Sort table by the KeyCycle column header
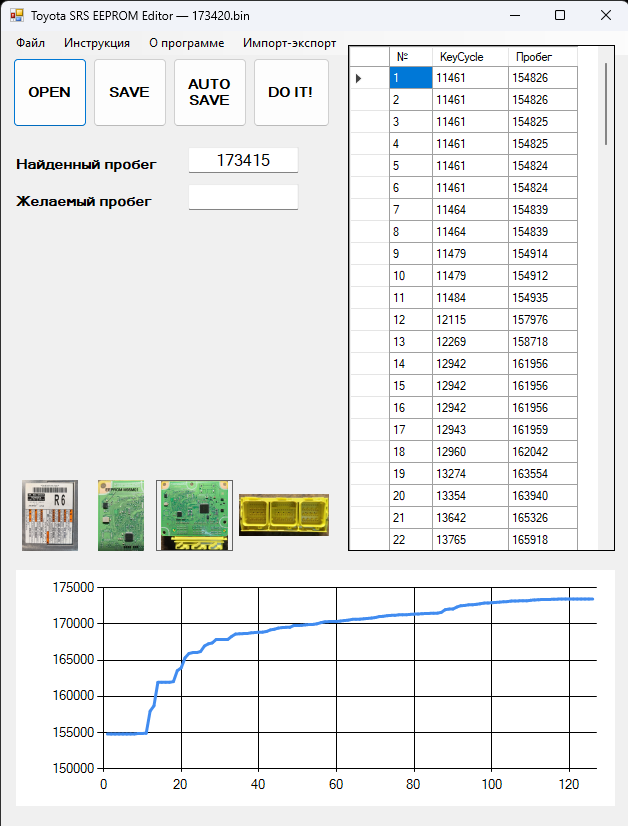Image resolution: width=628 pixels, height=826 pixels. 470,57
